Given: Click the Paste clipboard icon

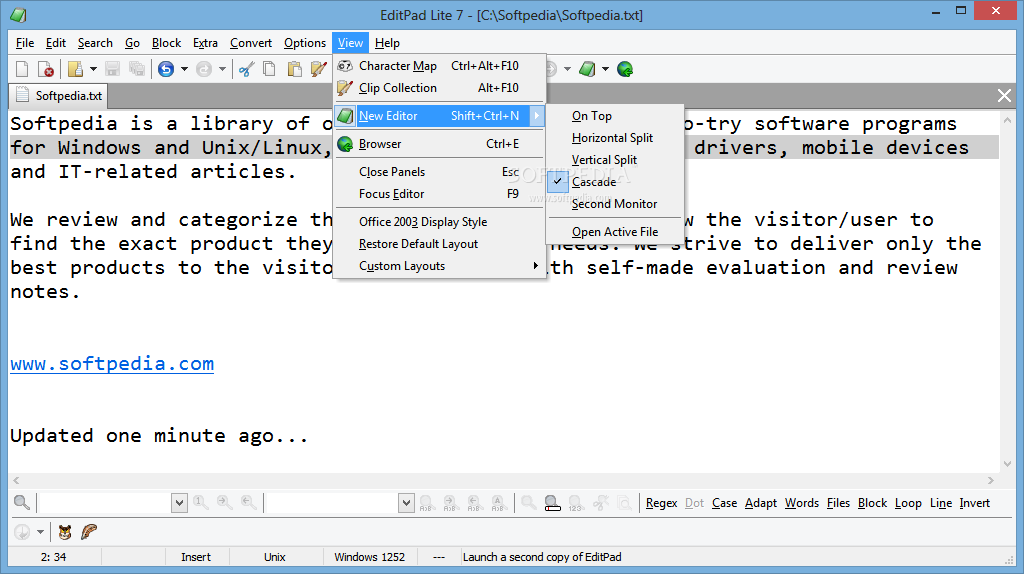Looking at the screenshot, I should point(295,69).
